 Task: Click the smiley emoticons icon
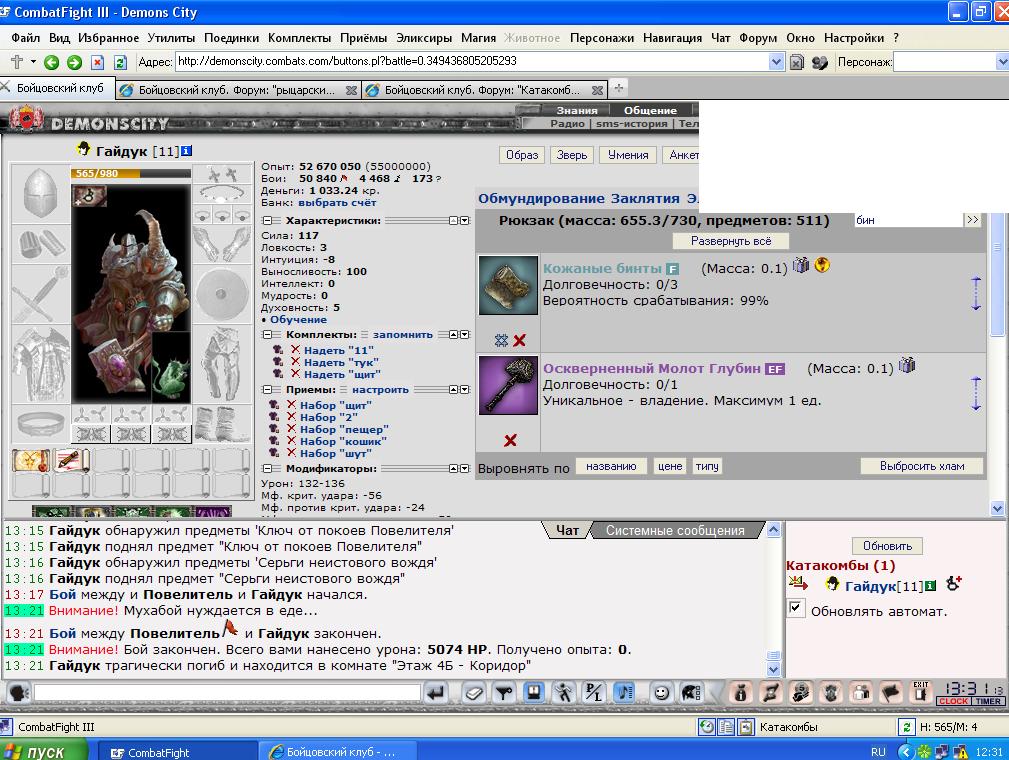pyautogui.click(x=660, y=692)
